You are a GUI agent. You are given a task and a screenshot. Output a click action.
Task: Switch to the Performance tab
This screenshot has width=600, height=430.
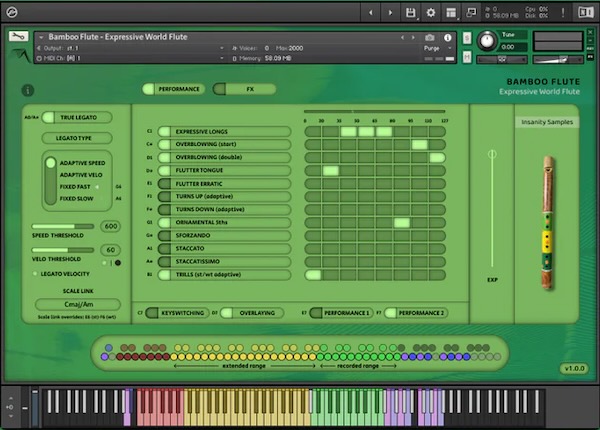coord(173,89)
